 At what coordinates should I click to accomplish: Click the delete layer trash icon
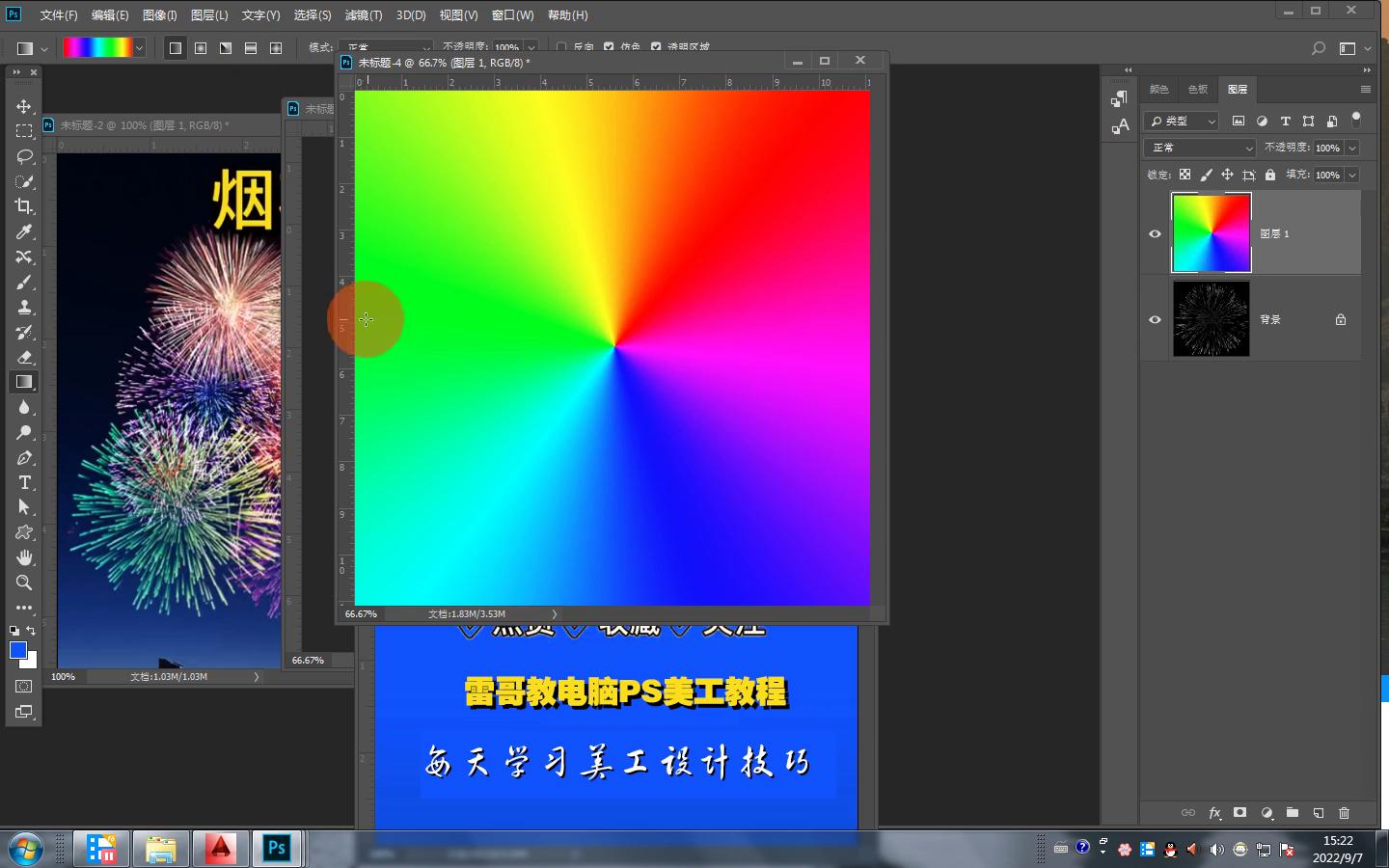pos(1344,813)
